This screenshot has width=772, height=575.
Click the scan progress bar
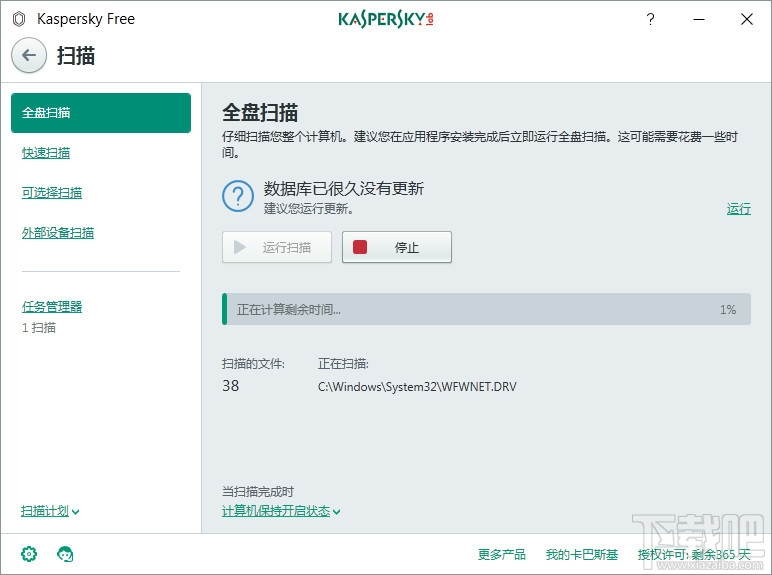click(x=486, y=309)
